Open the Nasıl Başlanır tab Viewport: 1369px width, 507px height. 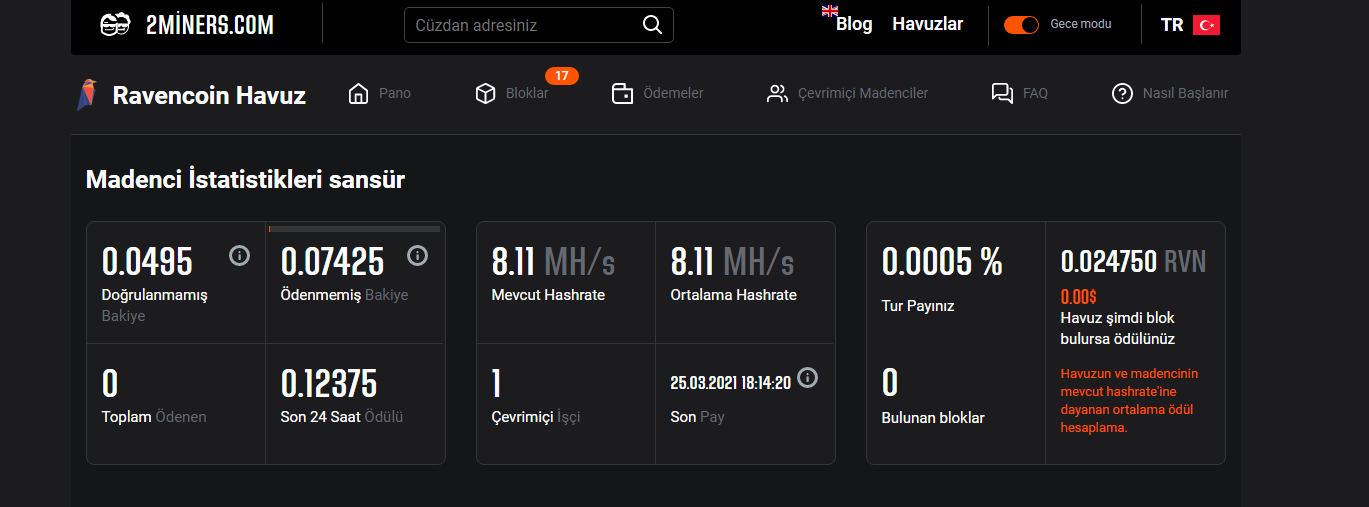click(1170, 94)
